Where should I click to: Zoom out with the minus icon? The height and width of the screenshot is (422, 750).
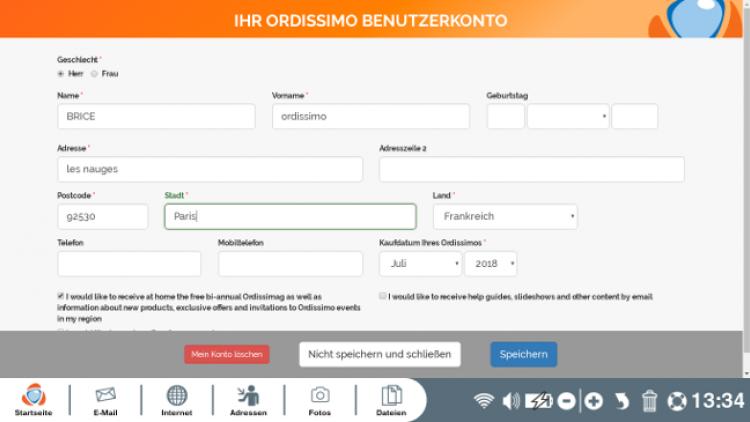click(566, 401)
